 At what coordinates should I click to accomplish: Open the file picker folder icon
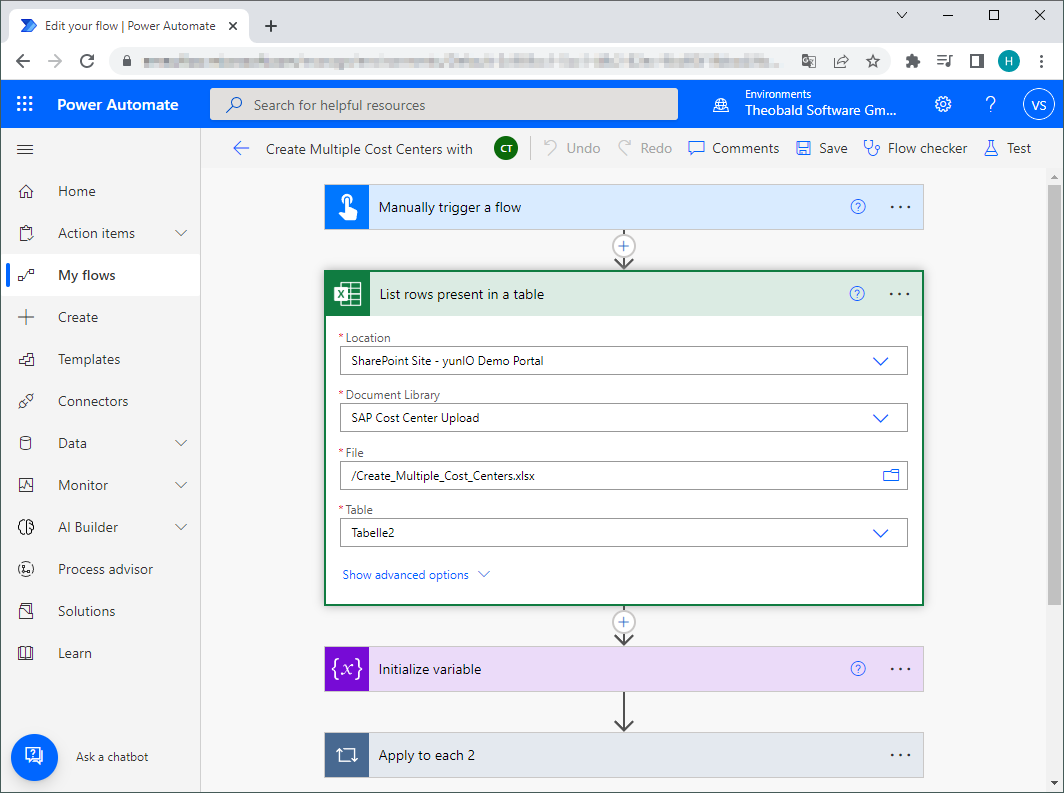point(890,476)
